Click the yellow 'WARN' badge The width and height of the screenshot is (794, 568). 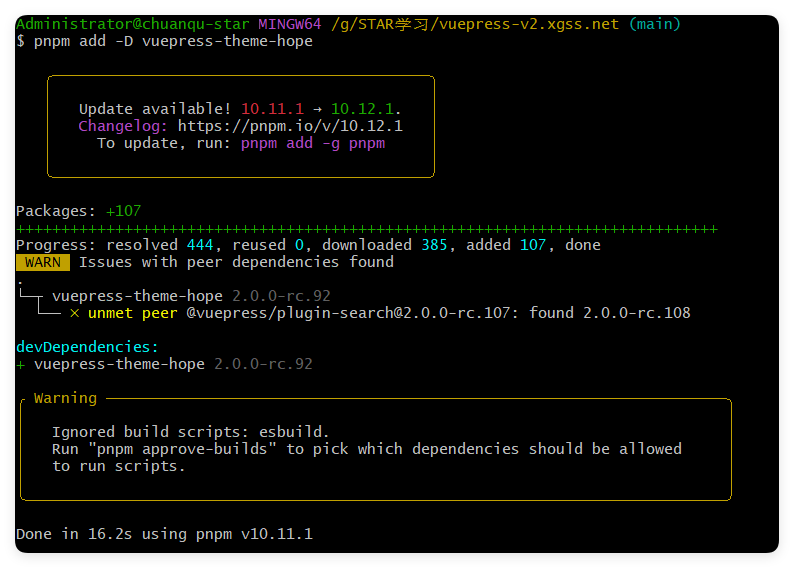pyautogui.click(x=43, y=262)
